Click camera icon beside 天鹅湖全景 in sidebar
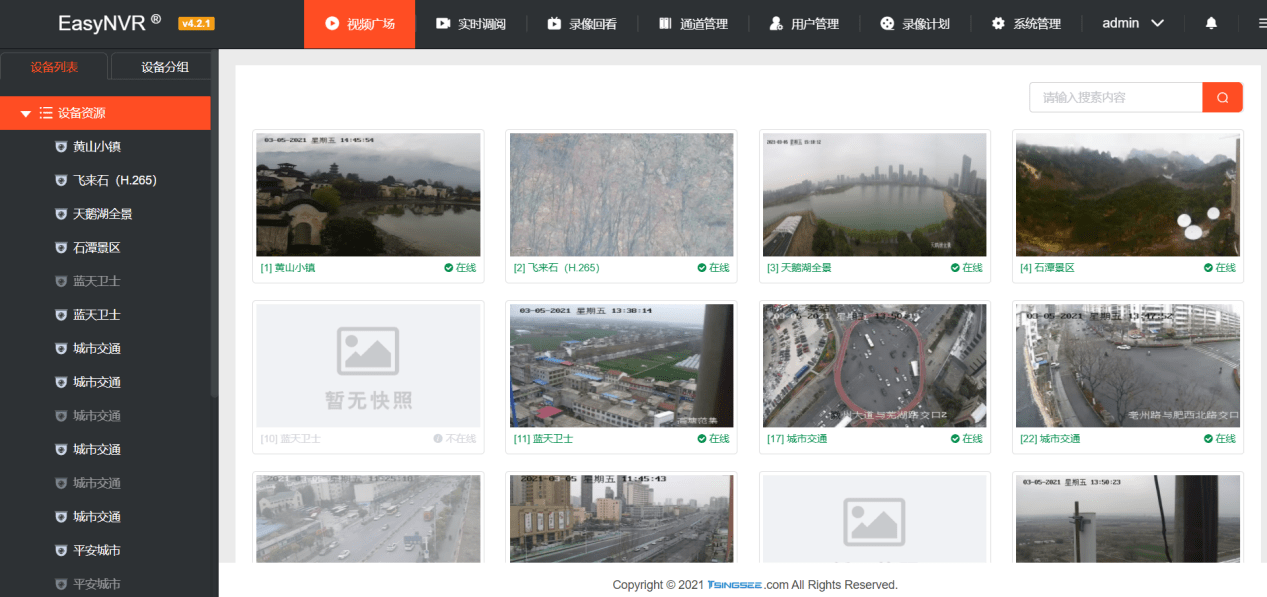 (x=61, y=214)
